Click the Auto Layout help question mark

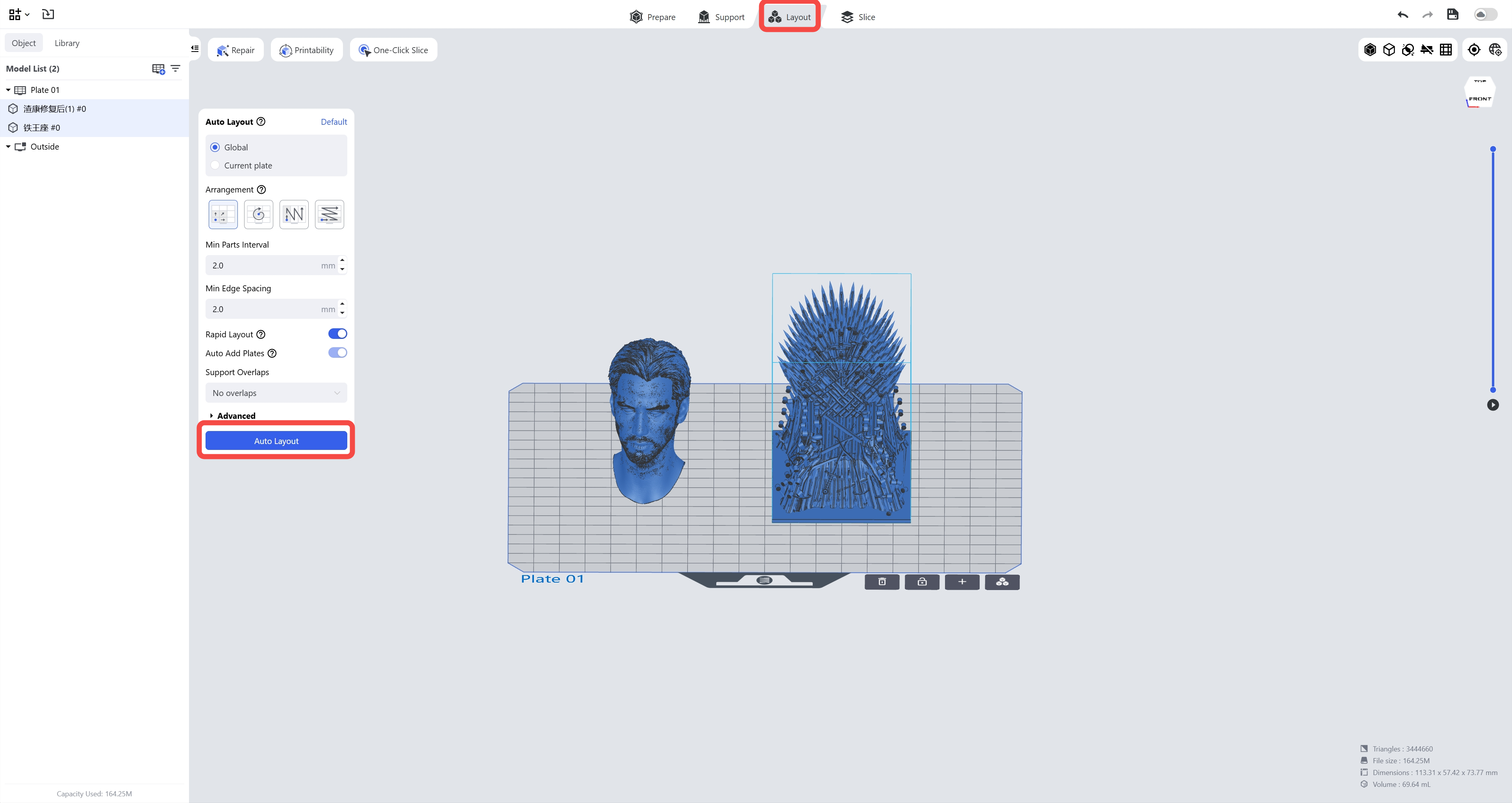261,122
